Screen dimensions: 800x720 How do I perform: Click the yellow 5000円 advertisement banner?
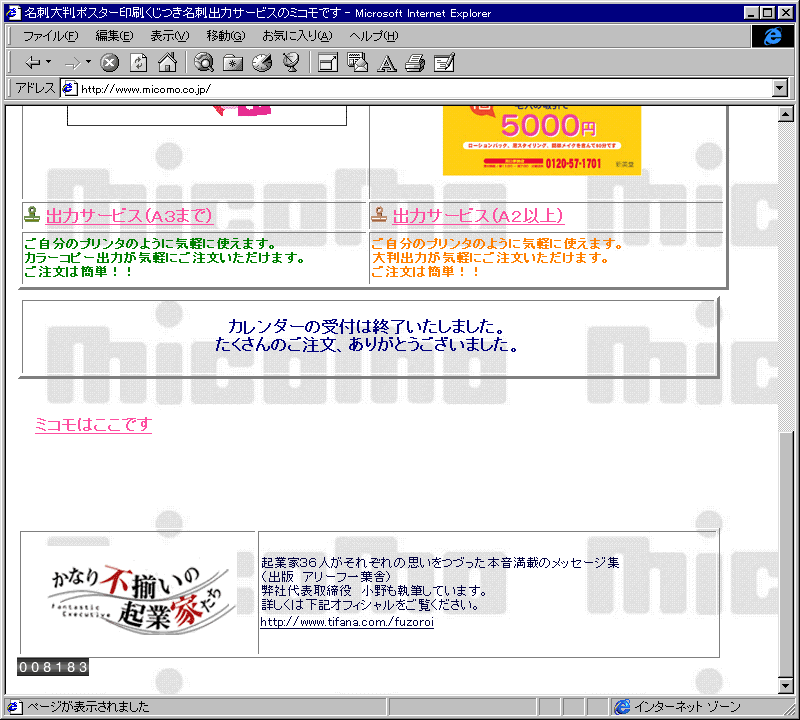[542, 140]
